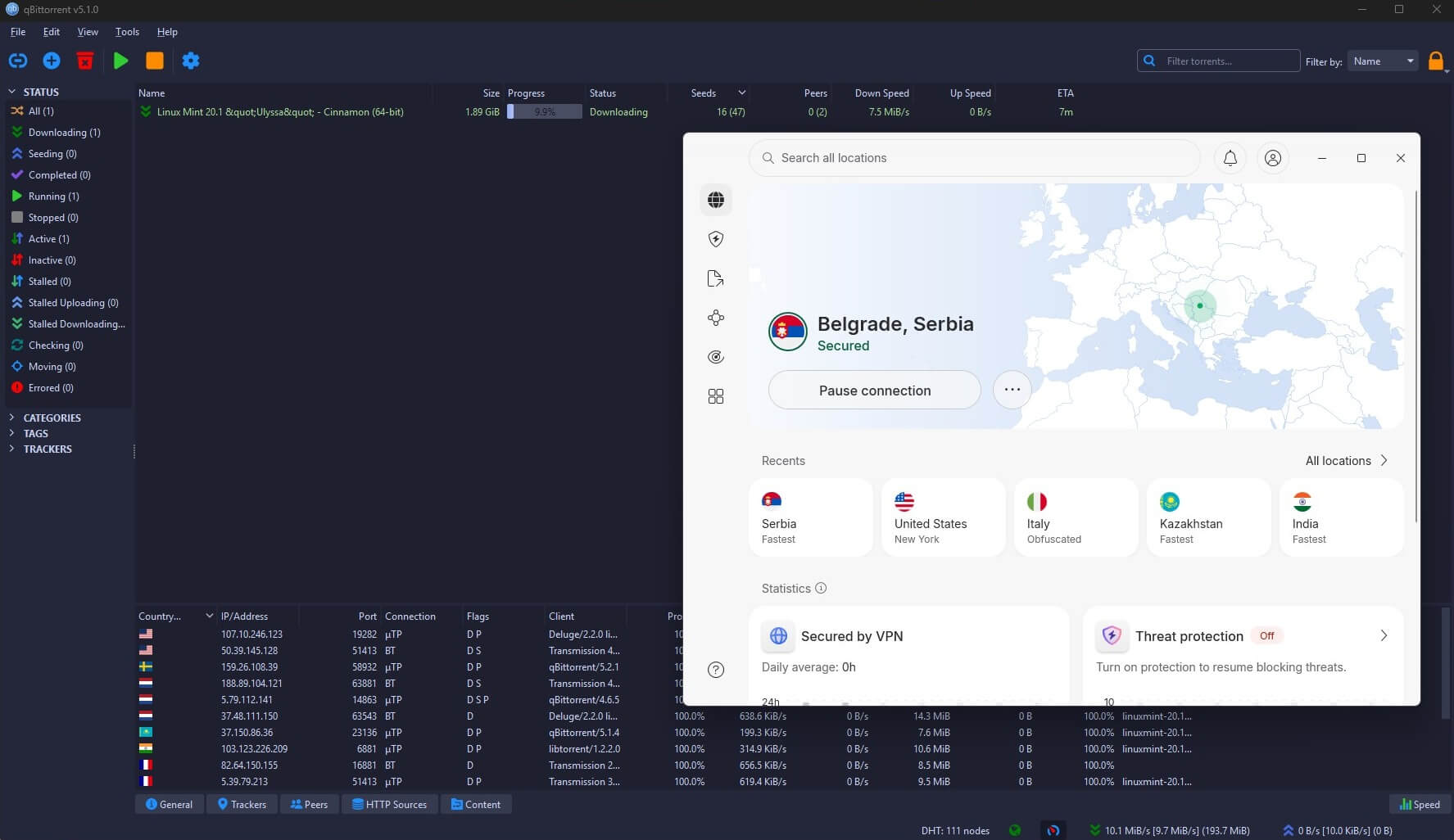Open the File menu

coord(18,32)
